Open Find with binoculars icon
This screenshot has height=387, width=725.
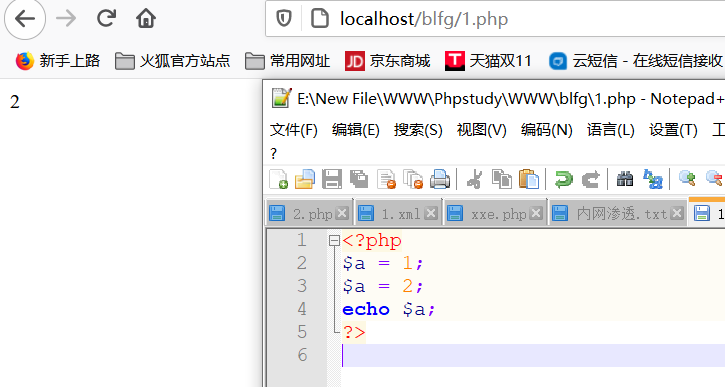[x=625, y=179]
